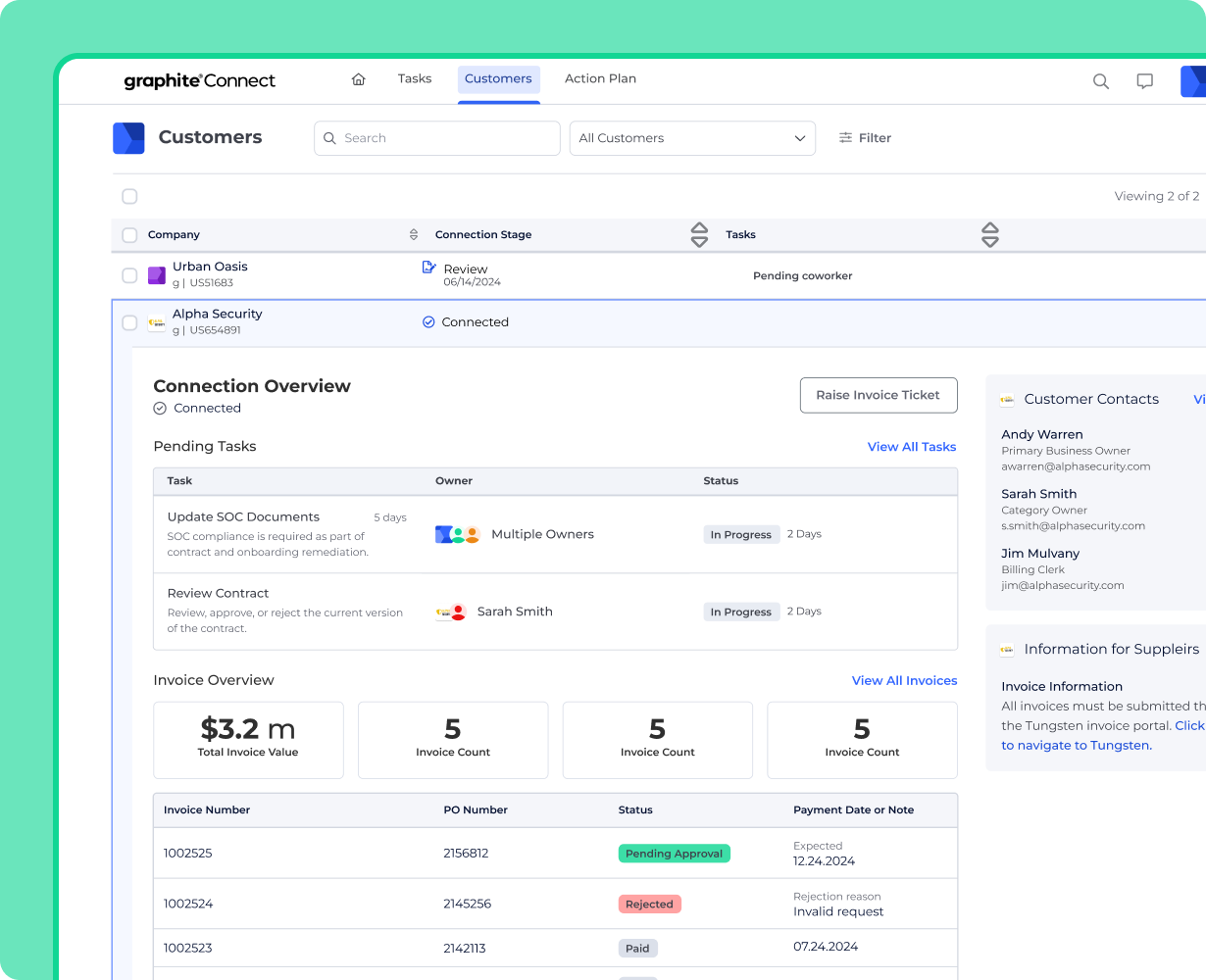Click the blue Customers page logo icon
Image resolution: width=1206 pixels, height=980 pixels.
(128, 138)
